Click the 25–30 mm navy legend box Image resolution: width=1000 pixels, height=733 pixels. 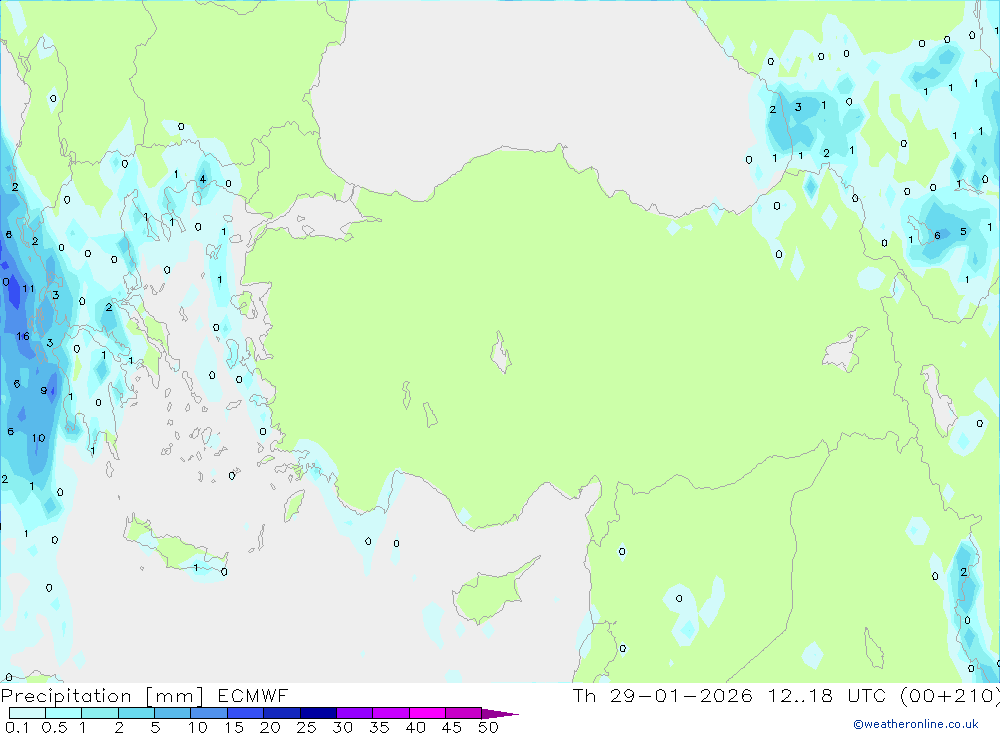point(318,713)
